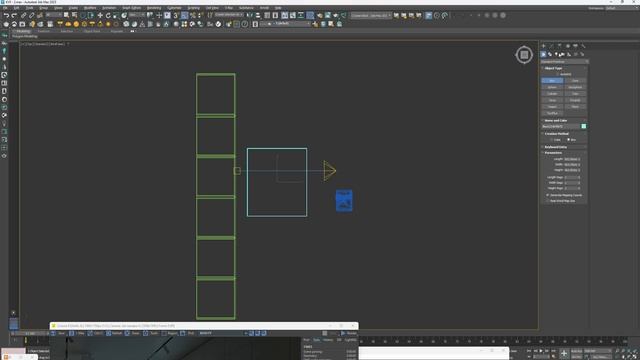Collapse the Parameters rollout
The width and height of the screenshot is (640, 360).
point(564,153)
